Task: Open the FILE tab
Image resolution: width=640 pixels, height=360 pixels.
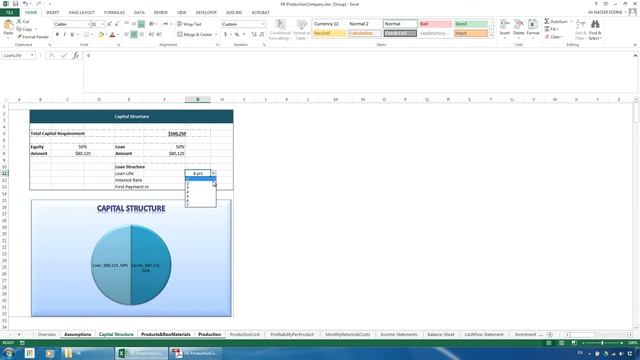Action: pos(9,12)
